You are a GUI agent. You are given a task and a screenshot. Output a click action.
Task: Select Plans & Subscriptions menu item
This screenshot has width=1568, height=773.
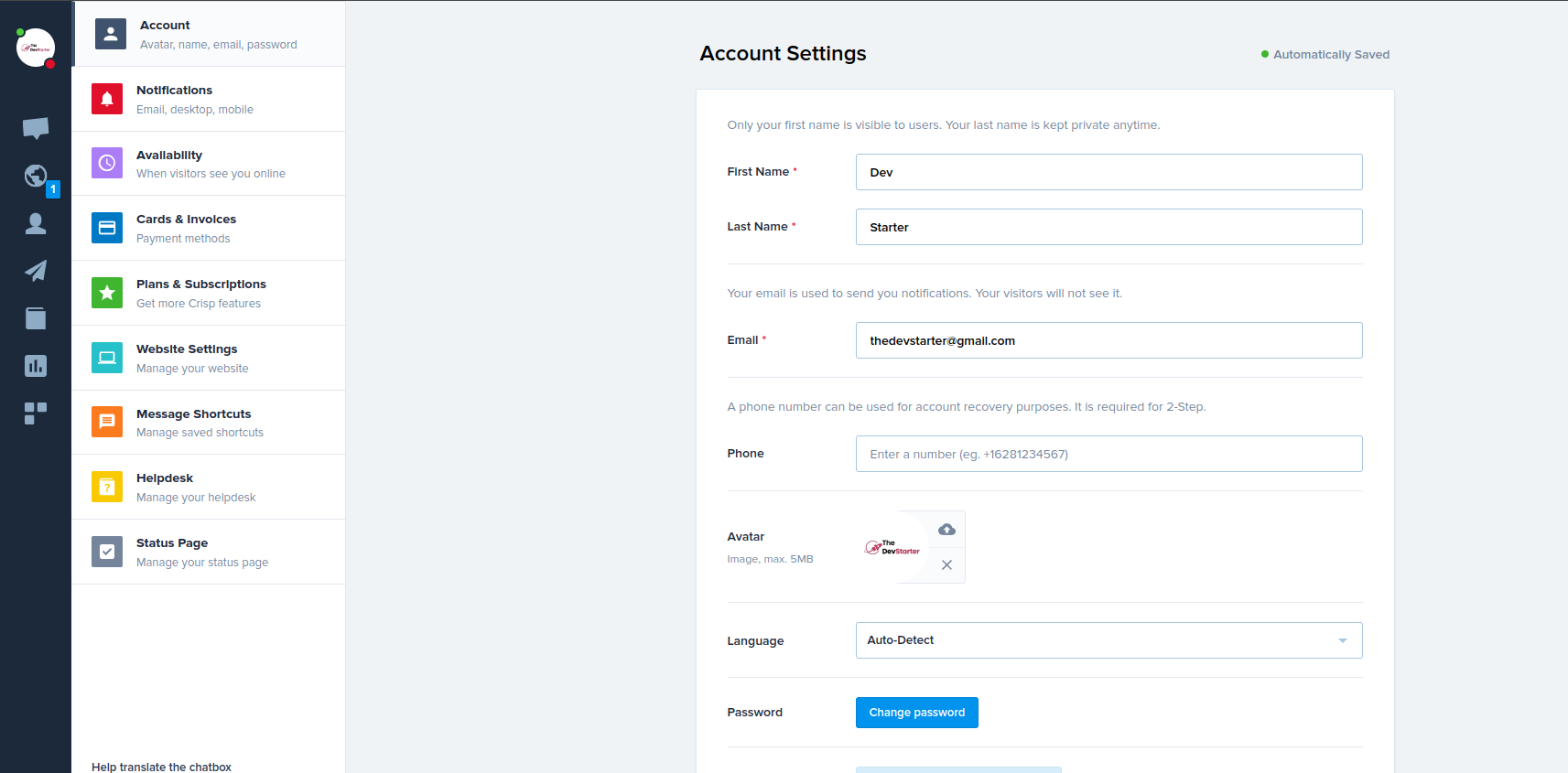209,294
